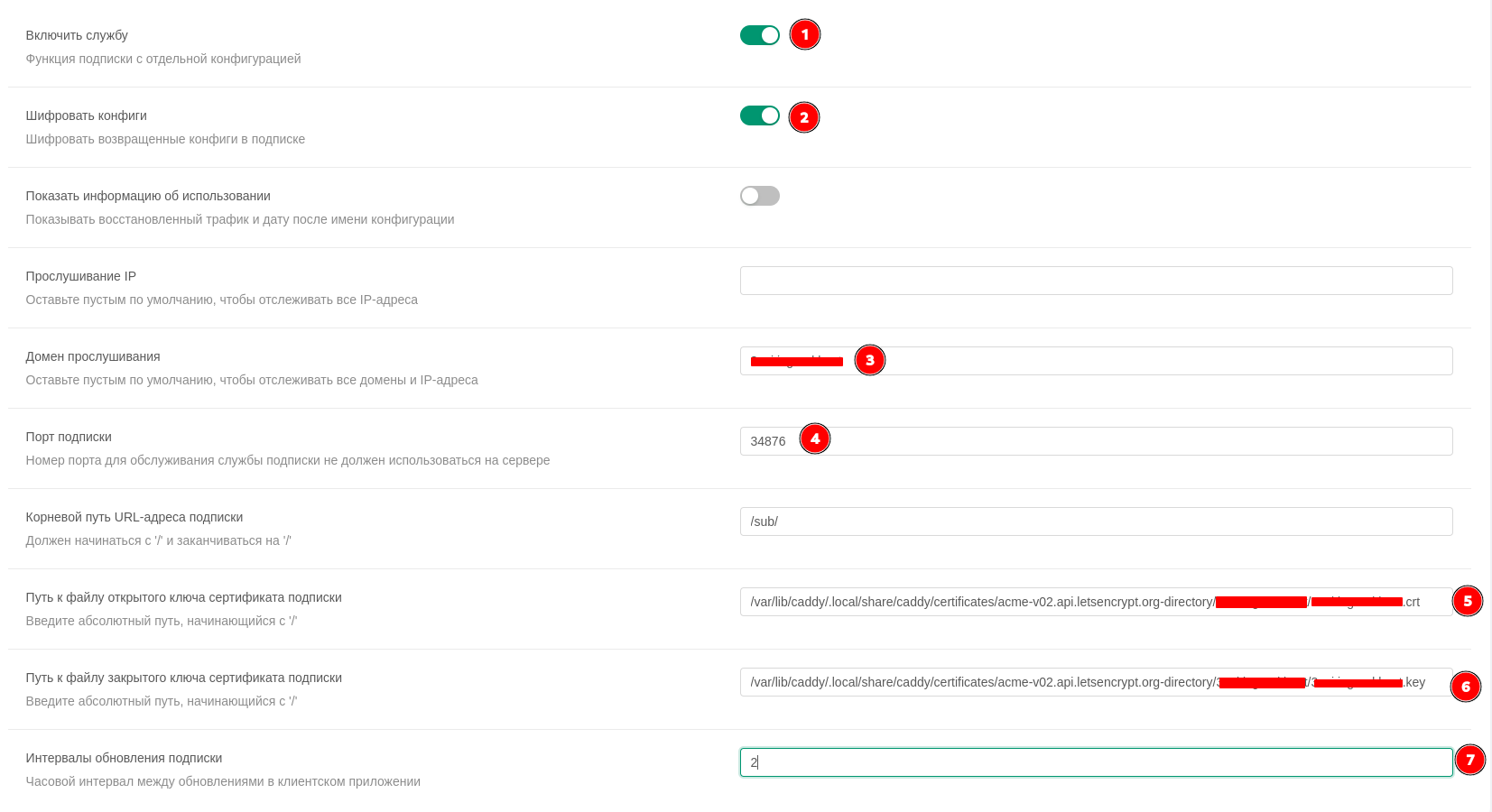Toggle the "Включить службу" switch
Viewport: 1492px width, 812px height.
click(759, 35)
